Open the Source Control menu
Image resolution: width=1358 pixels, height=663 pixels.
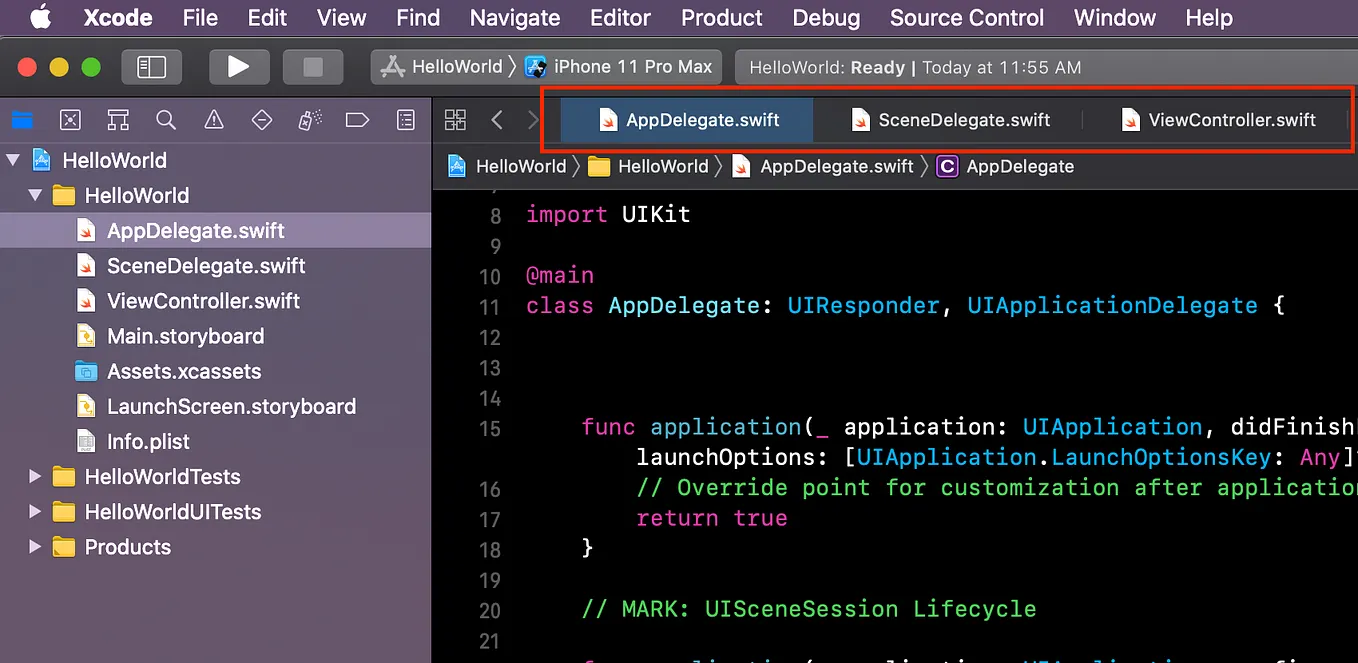(967, 17)
